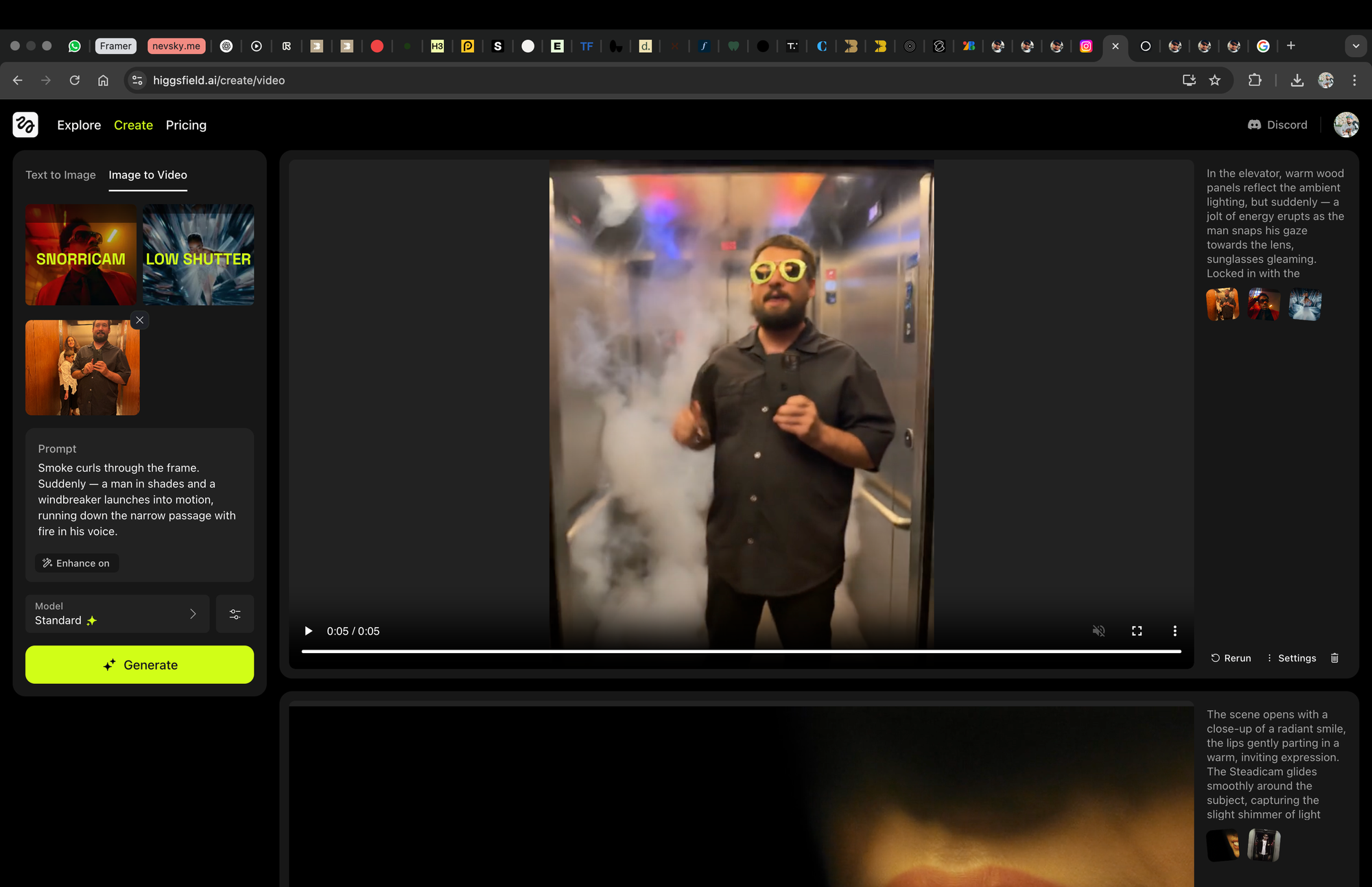
Task: Open video player three-dot options menu
Action: tap(1174, 631)
